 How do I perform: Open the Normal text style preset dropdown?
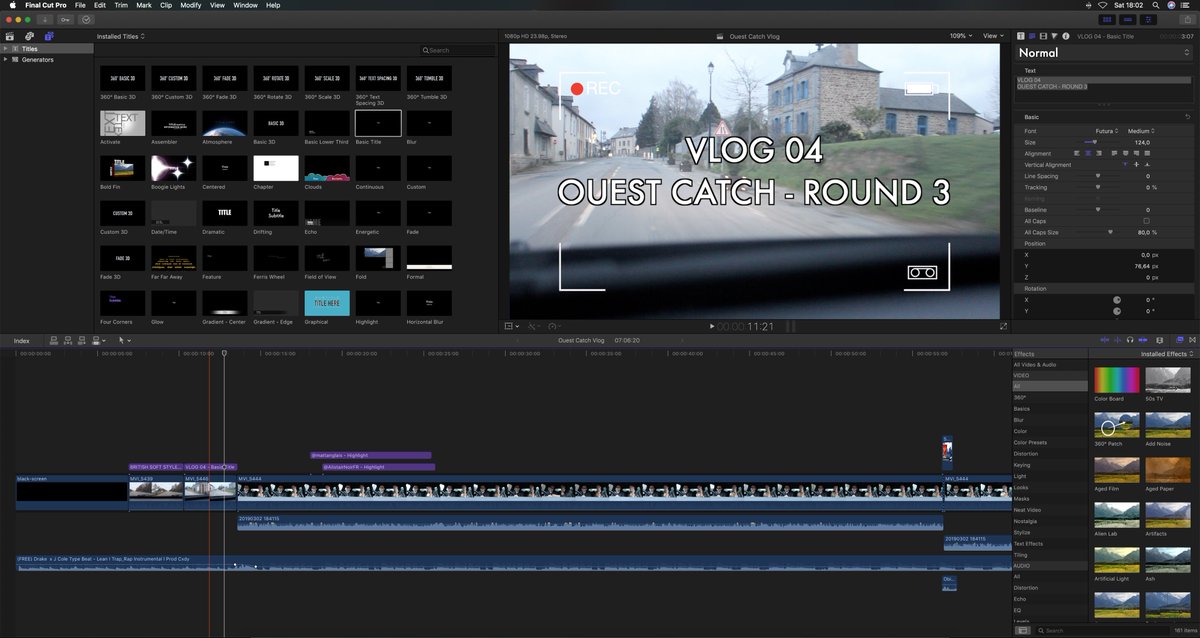click(x=1105, y=53)
